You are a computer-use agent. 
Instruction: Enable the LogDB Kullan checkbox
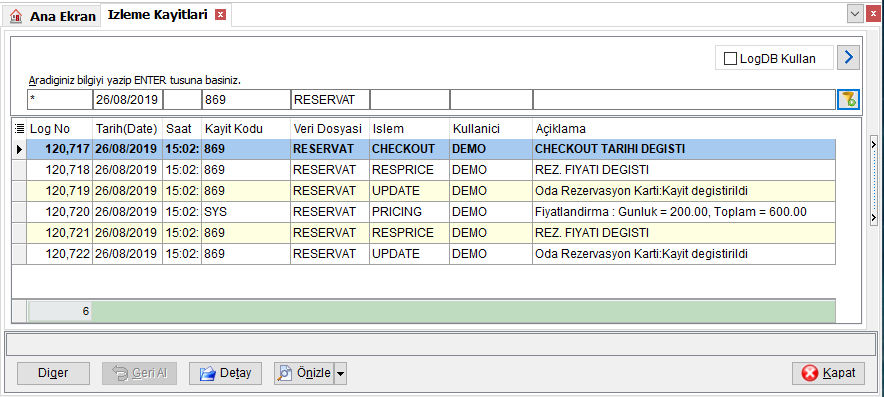point(730,58)
